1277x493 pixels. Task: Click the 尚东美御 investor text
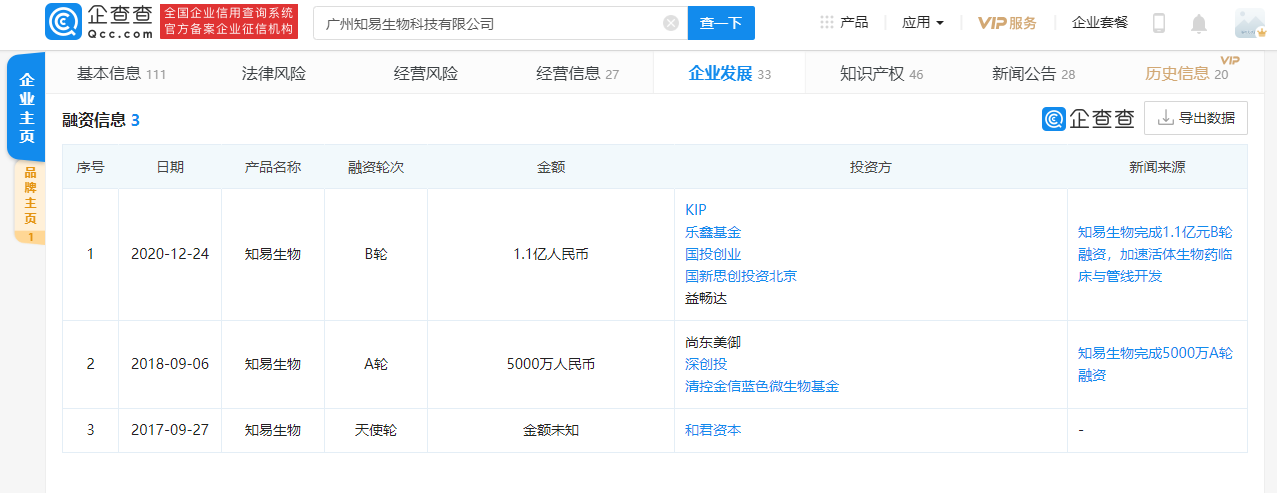(x=713, y=342)
